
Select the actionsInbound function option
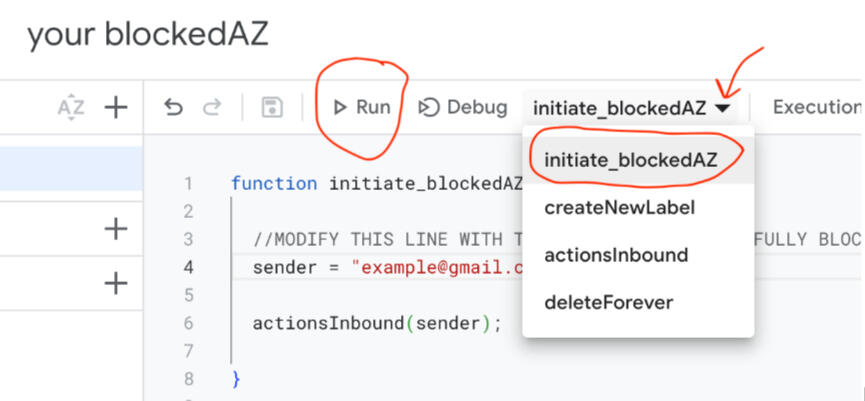616,255
